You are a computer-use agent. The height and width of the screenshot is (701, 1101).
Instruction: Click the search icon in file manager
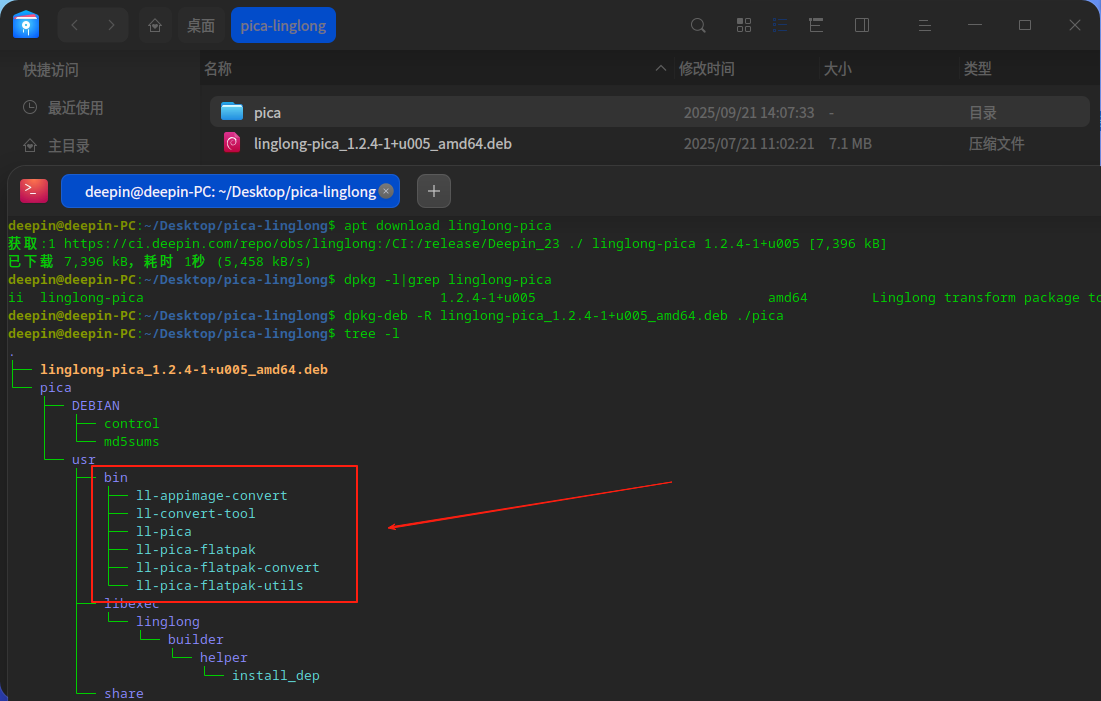[699, 25]
